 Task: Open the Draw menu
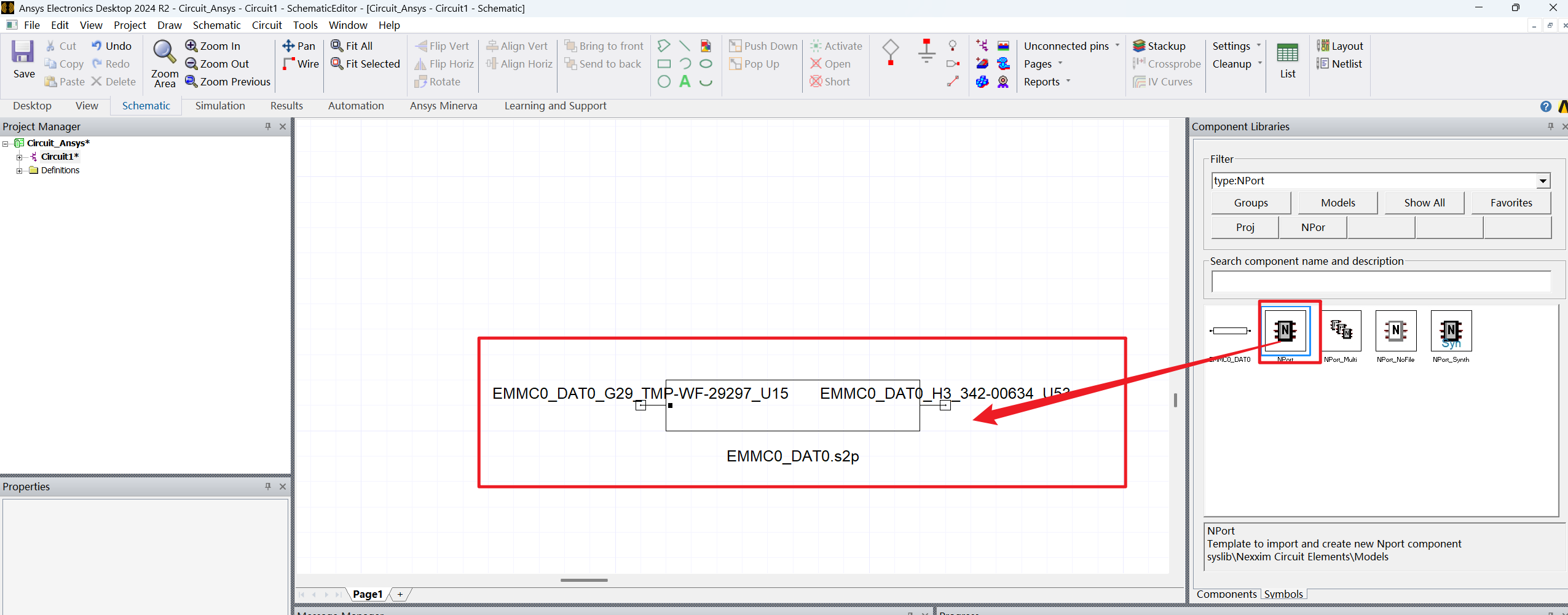[169, 25]
